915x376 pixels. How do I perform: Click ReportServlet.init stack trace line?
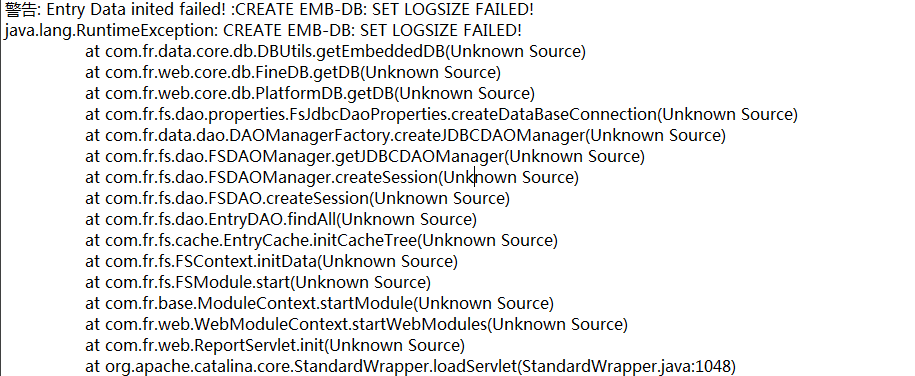(x=275, y=346)
